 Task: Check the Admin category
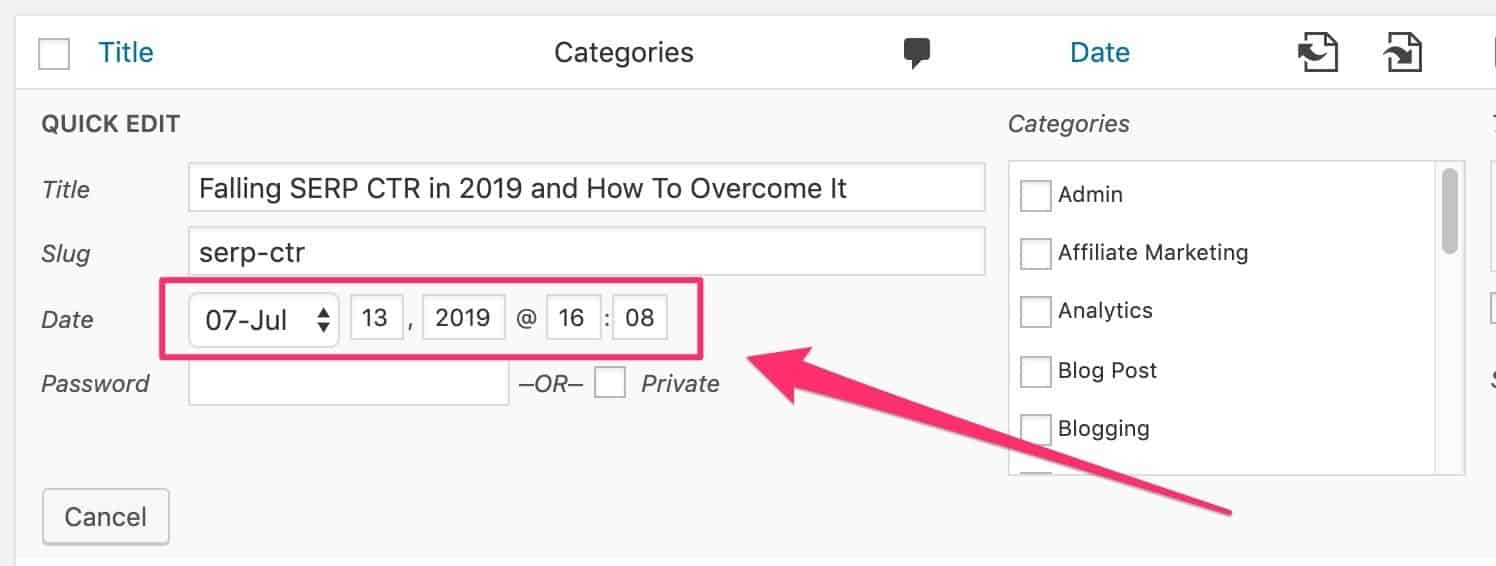click(1035, 196)
